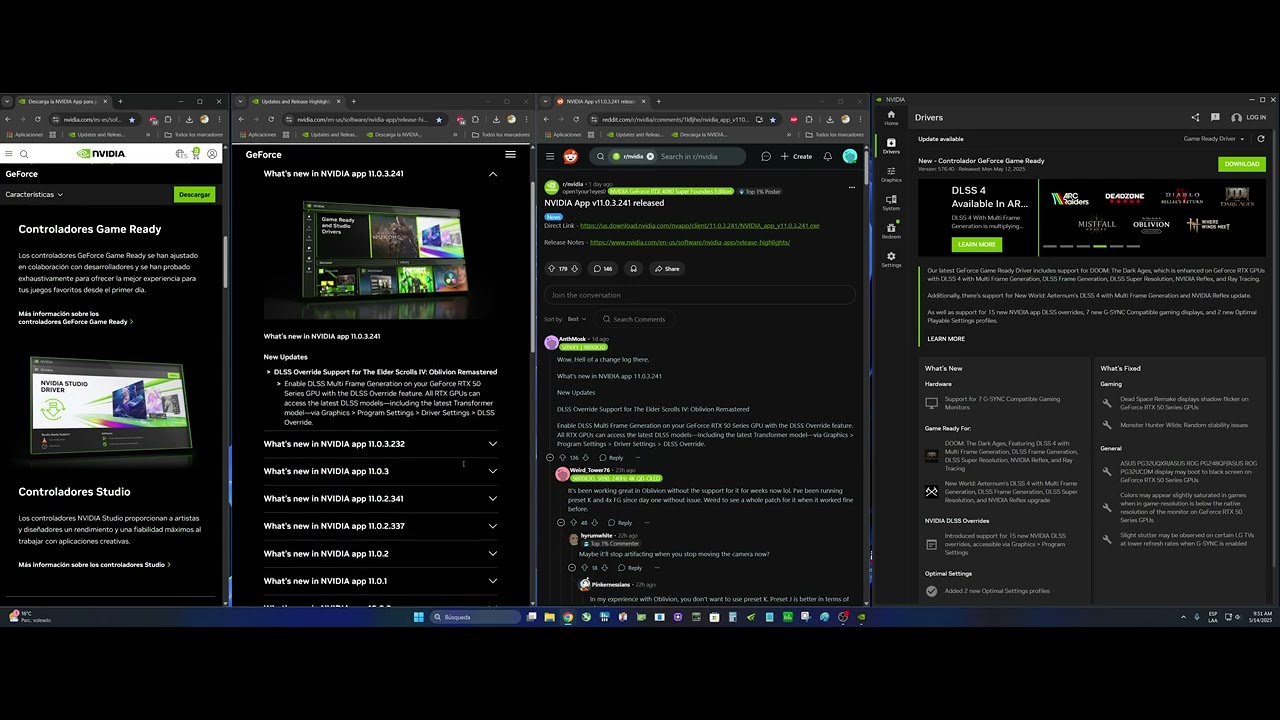1280x720 pixels.
Task: Click Descargar button on NVIDIA page
Action: pyautogui.click(x=195, y=194)
